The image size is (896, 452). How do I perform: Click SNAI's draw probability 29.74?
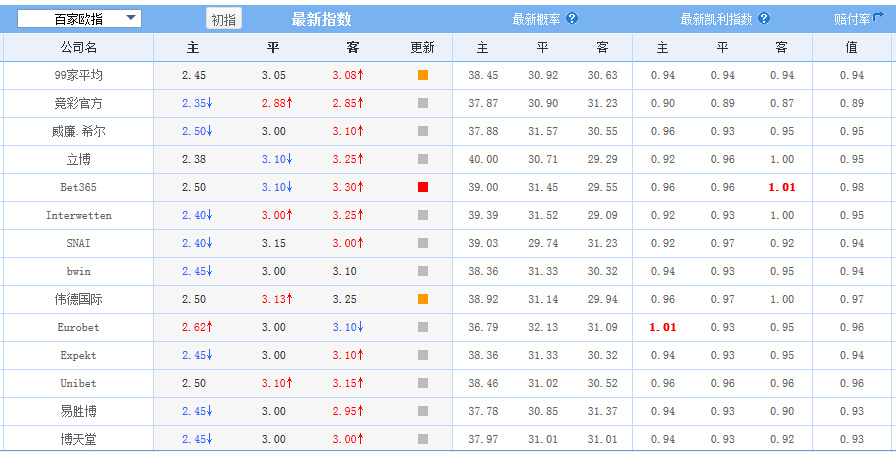click(543, 243)
